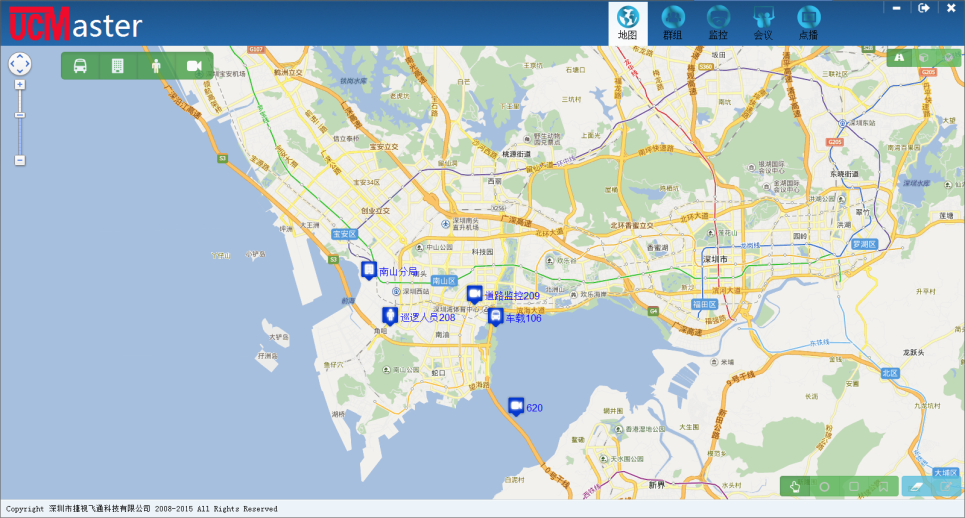The height and width of the screenshot is (518, 965).
Task: Select the hand pan tool
Action: [x=796, y=487]
